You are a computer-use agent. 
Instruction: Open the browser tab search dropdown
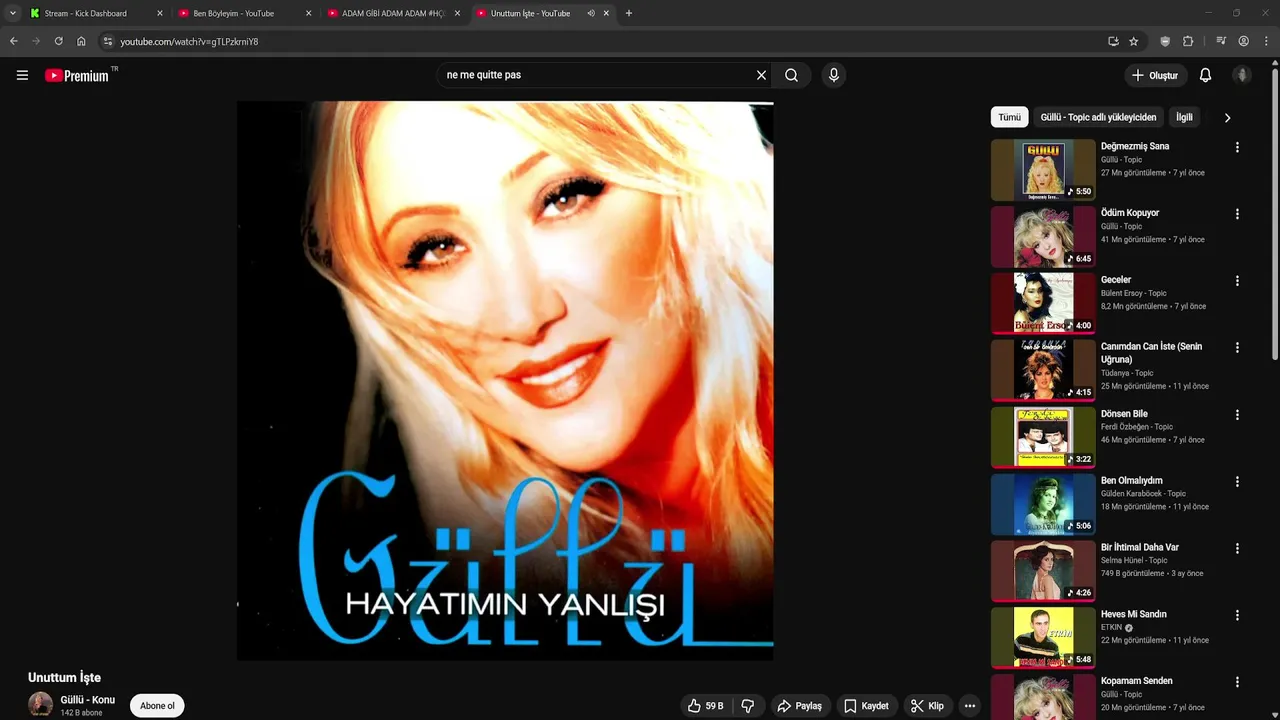12,13
